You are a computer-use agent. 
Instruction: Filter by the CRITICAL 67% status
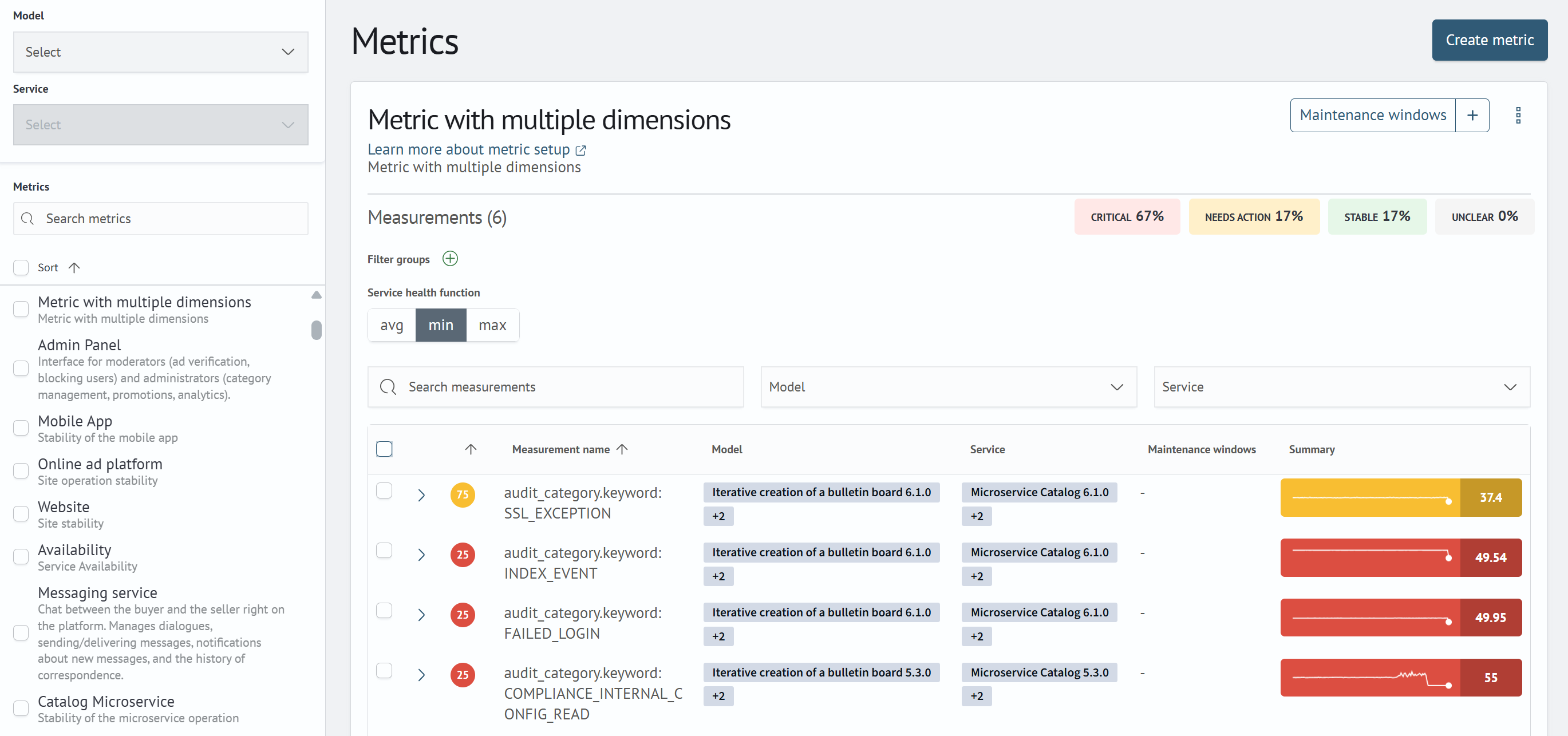point(1127,217)
